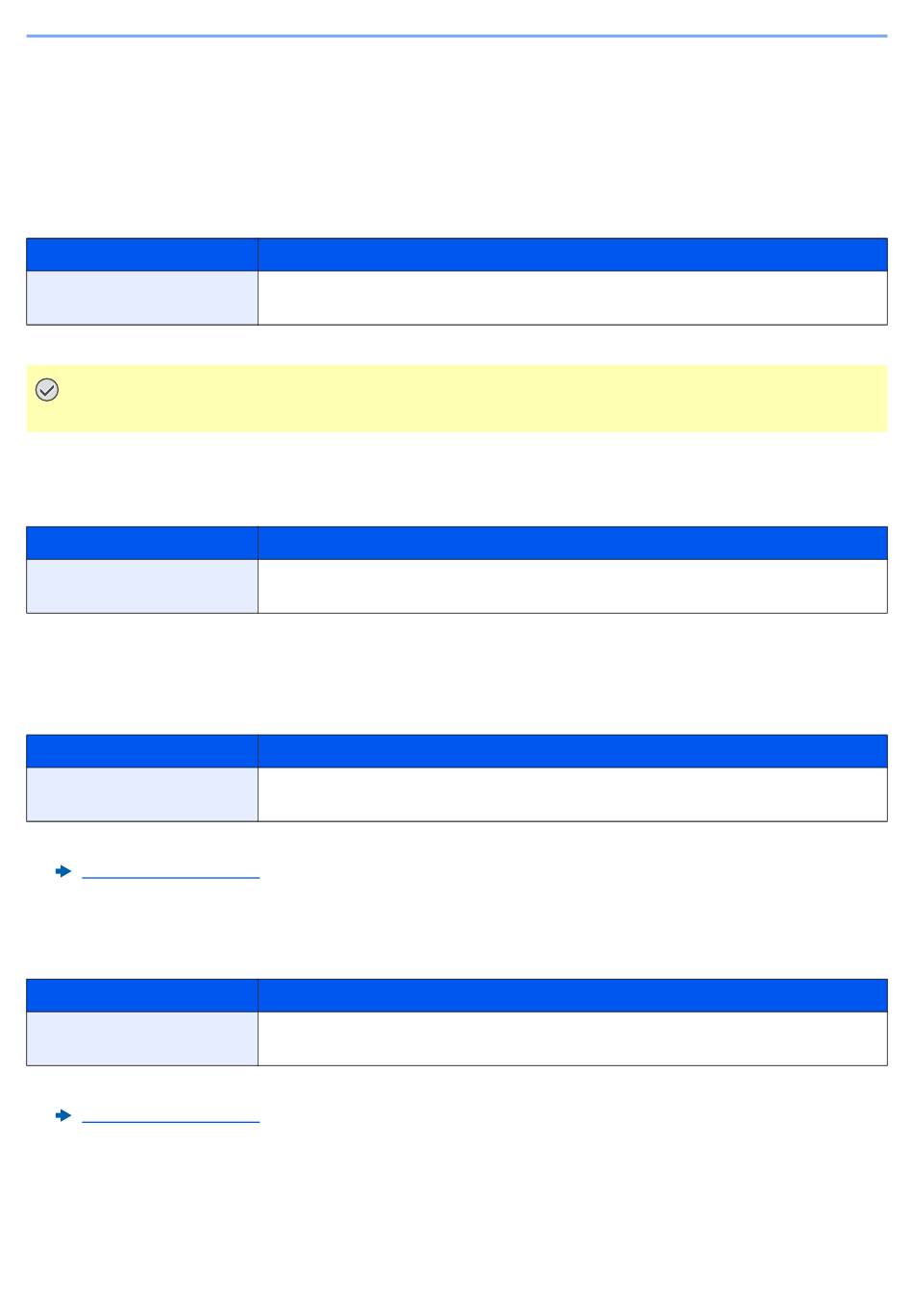913x1316 pixels.
Task: Click first table's white description cell
Action: (573, 298)
